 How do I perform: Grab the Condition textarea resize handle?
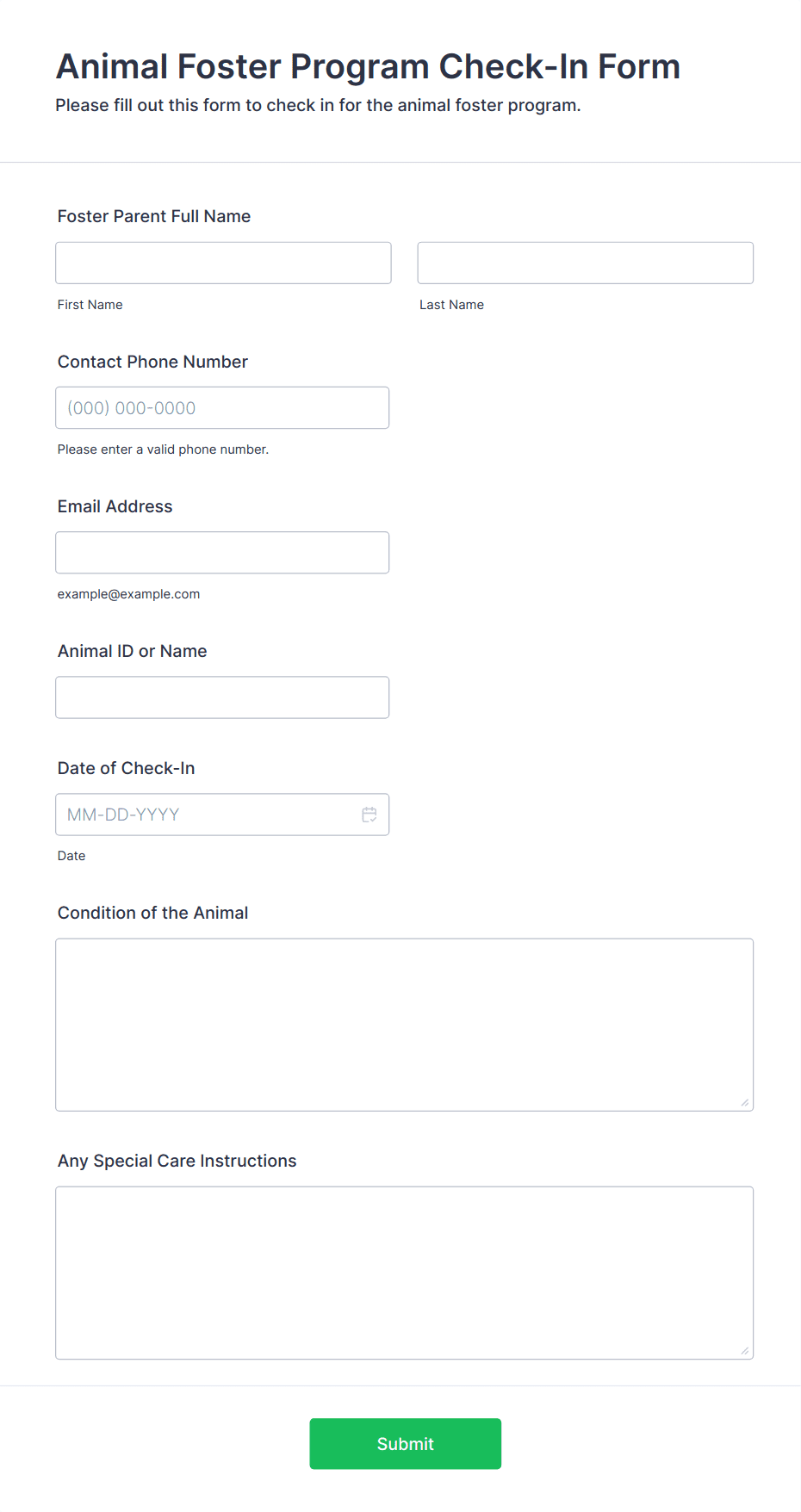pos(745,1103)
